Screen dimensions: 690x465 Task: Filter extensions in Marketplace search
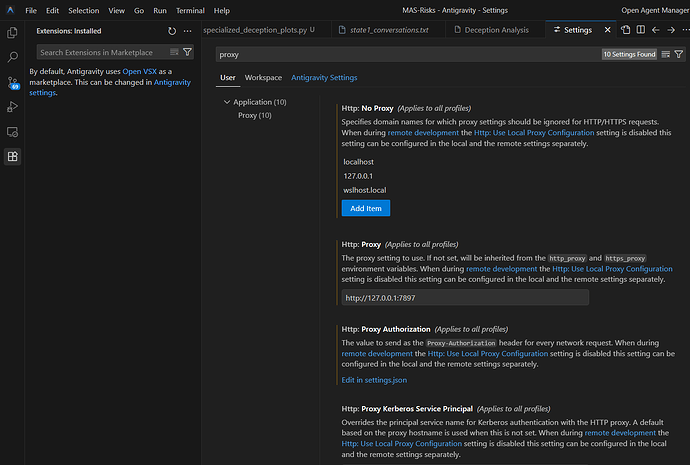187,52
